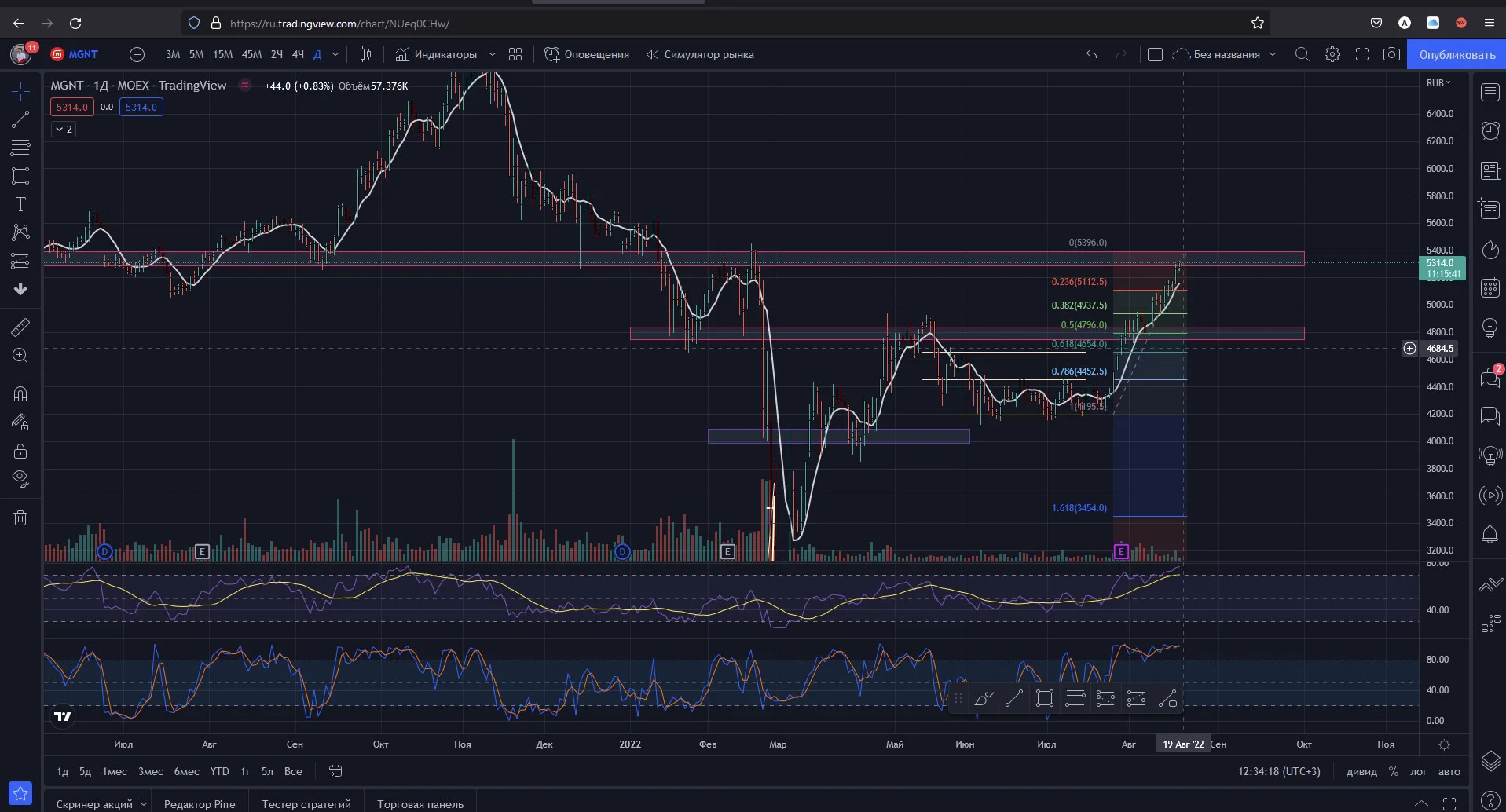This screenshot has width=1506, height=812.
Task: Open the alerts alarm clock panel
Action: [1490, 130]
